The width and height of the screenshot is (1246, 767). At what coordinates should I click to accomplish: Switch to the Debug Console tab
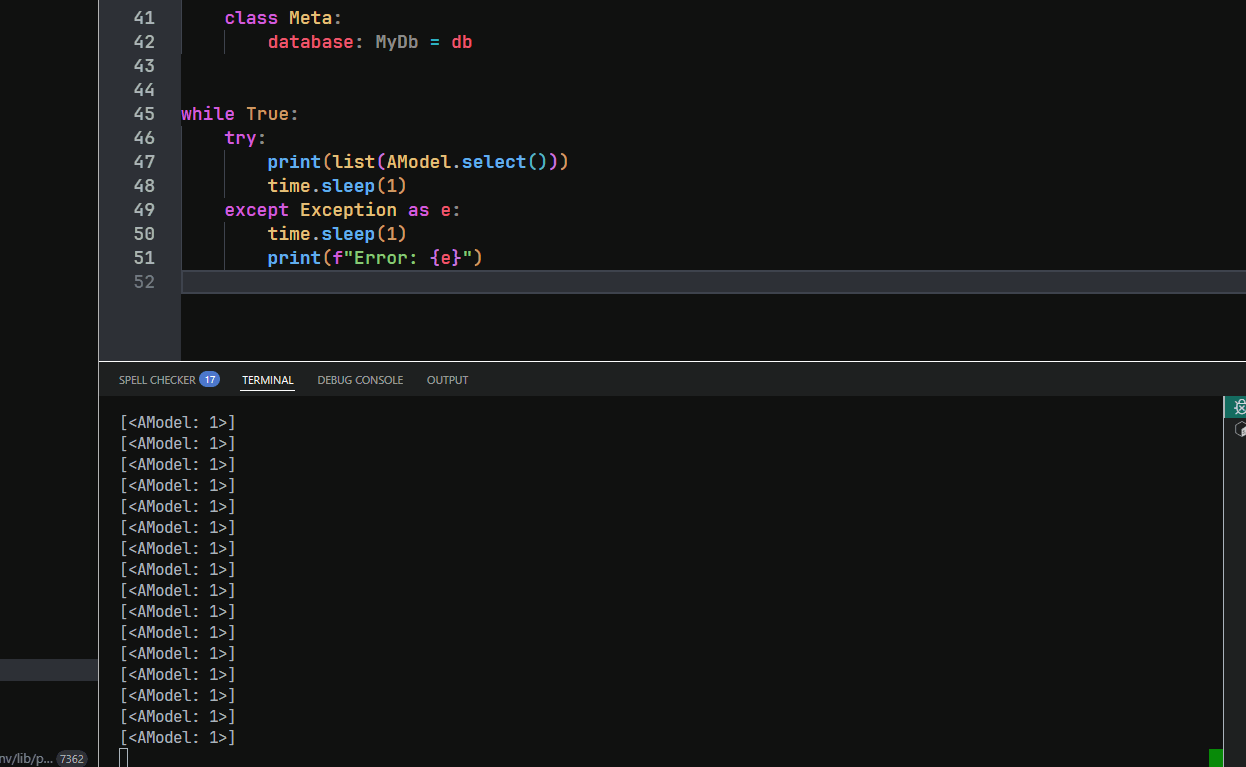[x=360, y=380]
